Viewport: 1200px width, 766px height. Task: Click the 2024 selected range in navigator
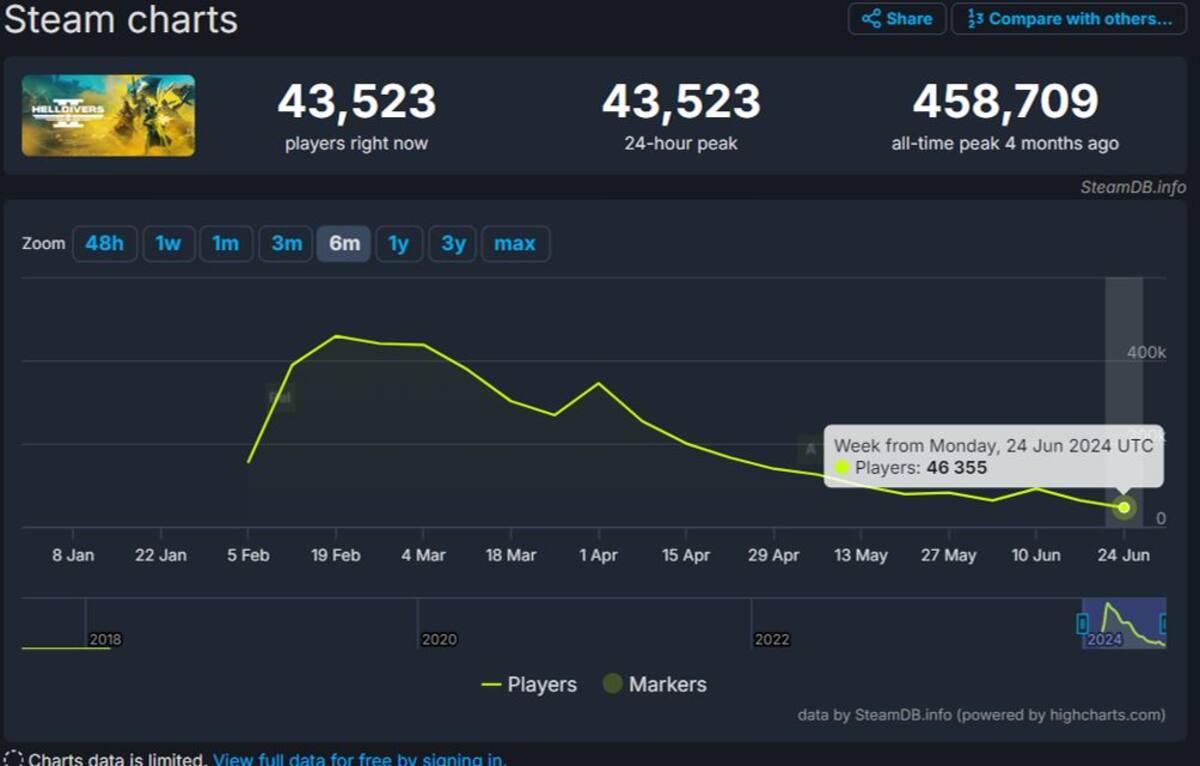tap(1124, 623)
